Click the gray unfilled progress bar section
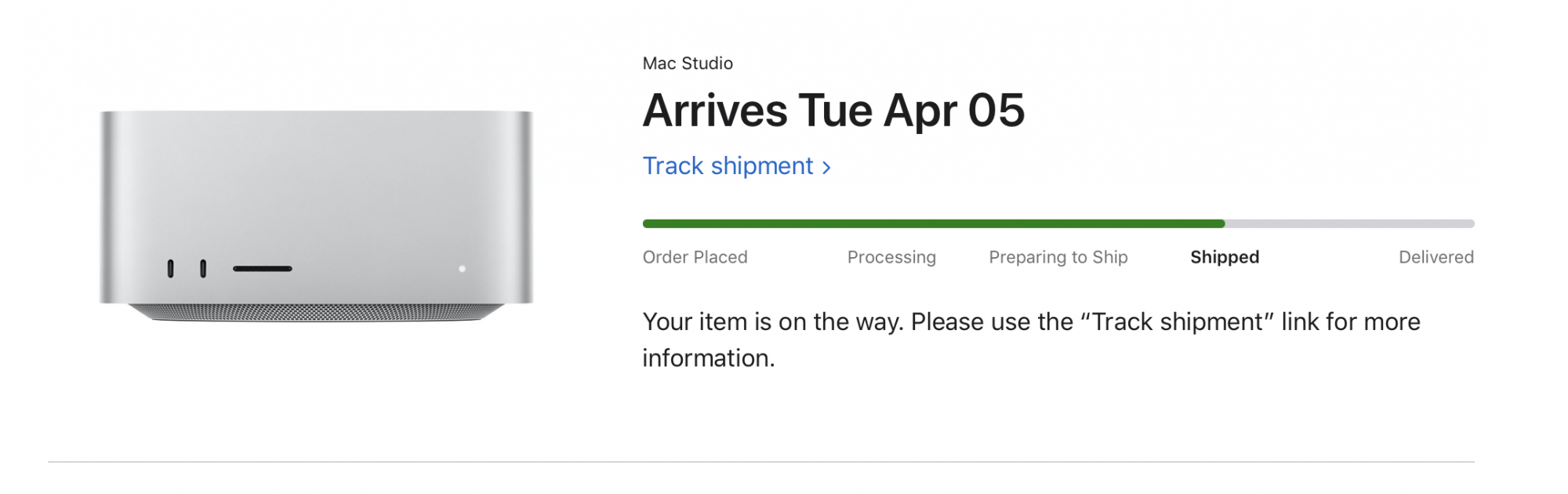1568x494 pixels. 1348,223
